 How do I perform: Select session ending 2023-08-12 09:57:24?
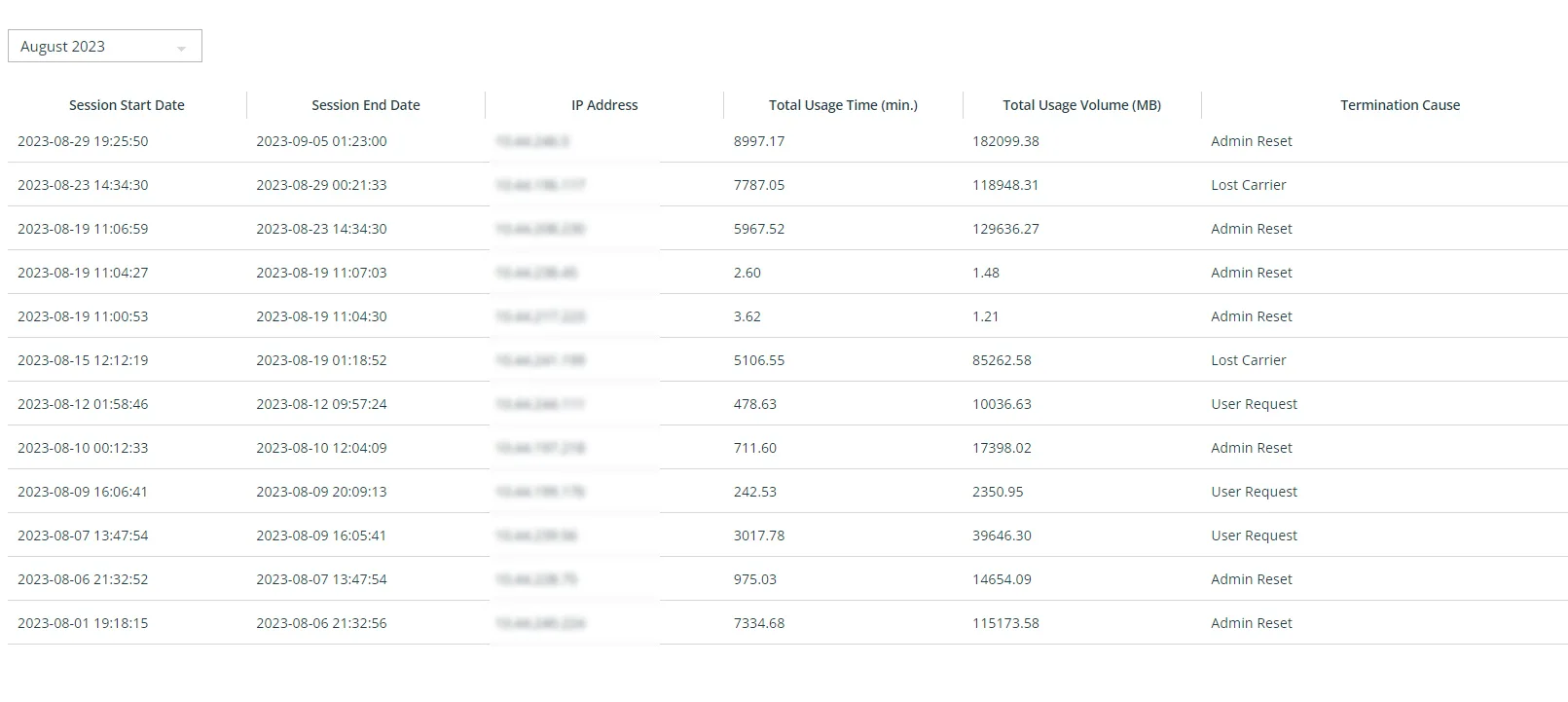pos(321,404)
